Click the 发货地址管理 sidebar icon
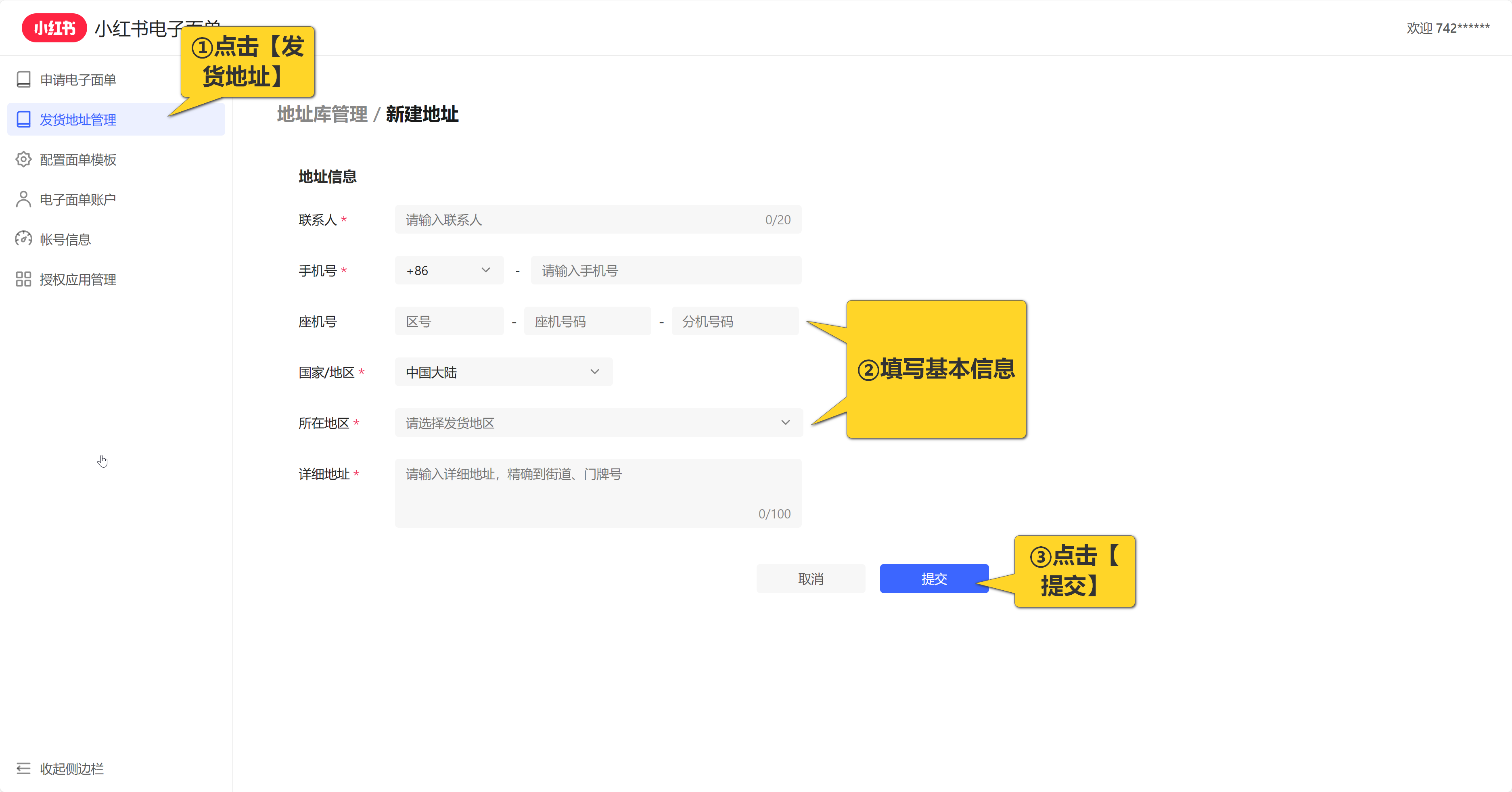The width and height of the screenshot is (1512, 792). (x=23, y=119)
